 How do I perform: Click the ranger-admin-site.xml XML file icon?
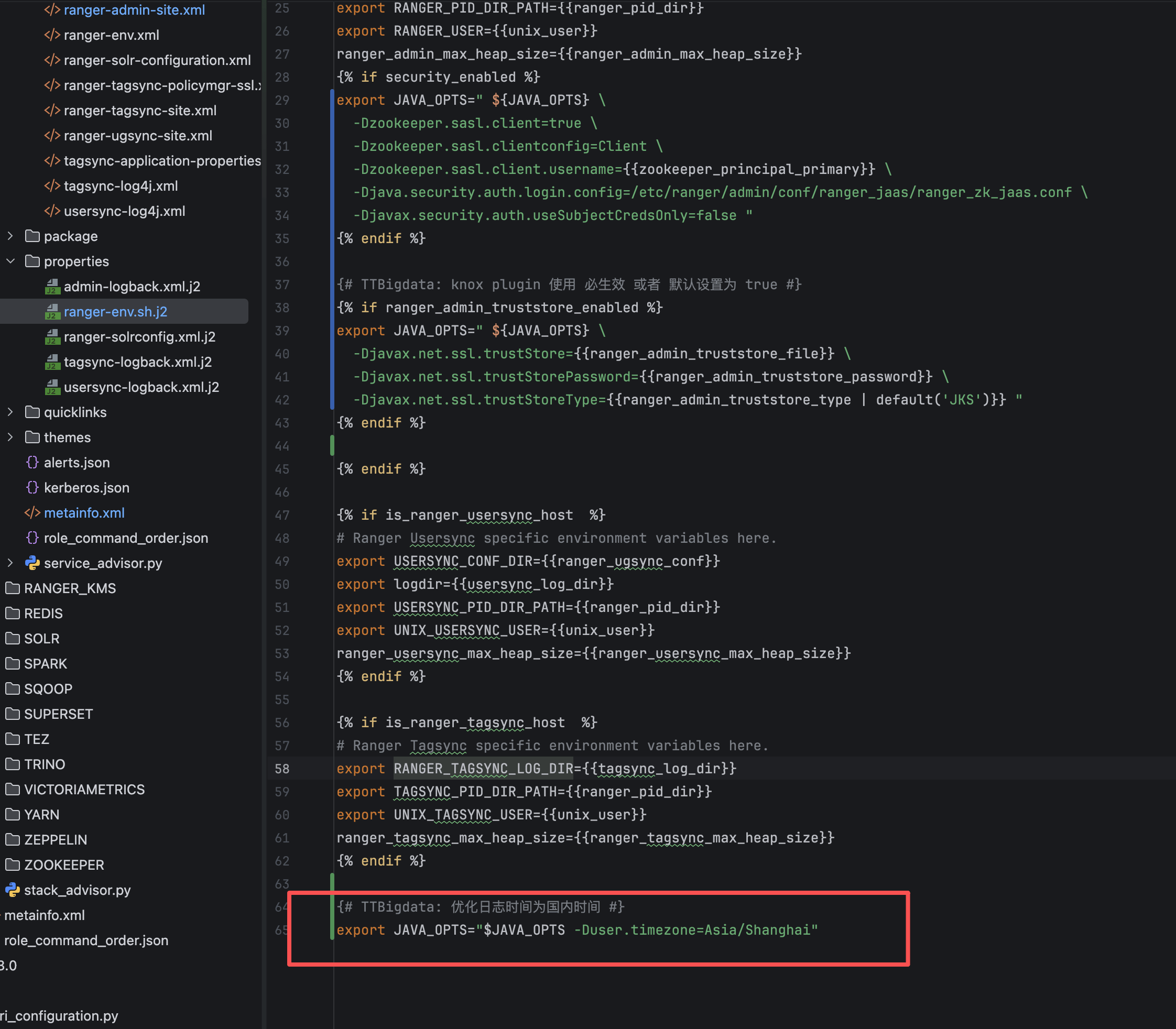[x=52, y=10]
